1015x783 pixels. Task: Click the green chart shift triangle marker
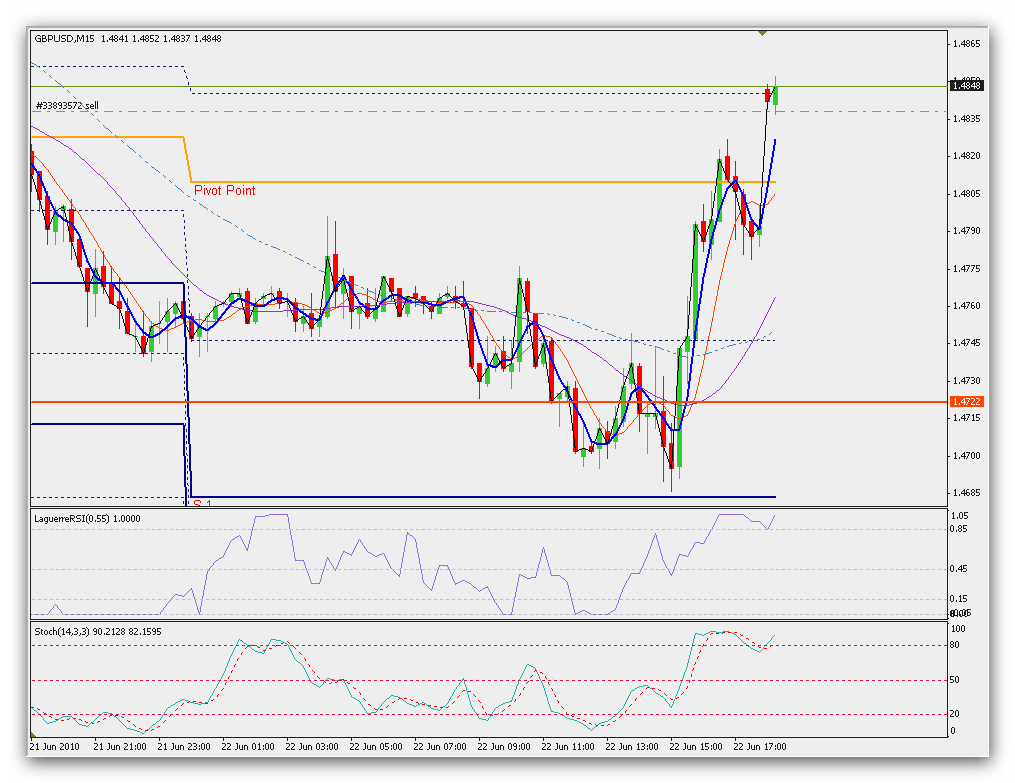tap(763, 33)
